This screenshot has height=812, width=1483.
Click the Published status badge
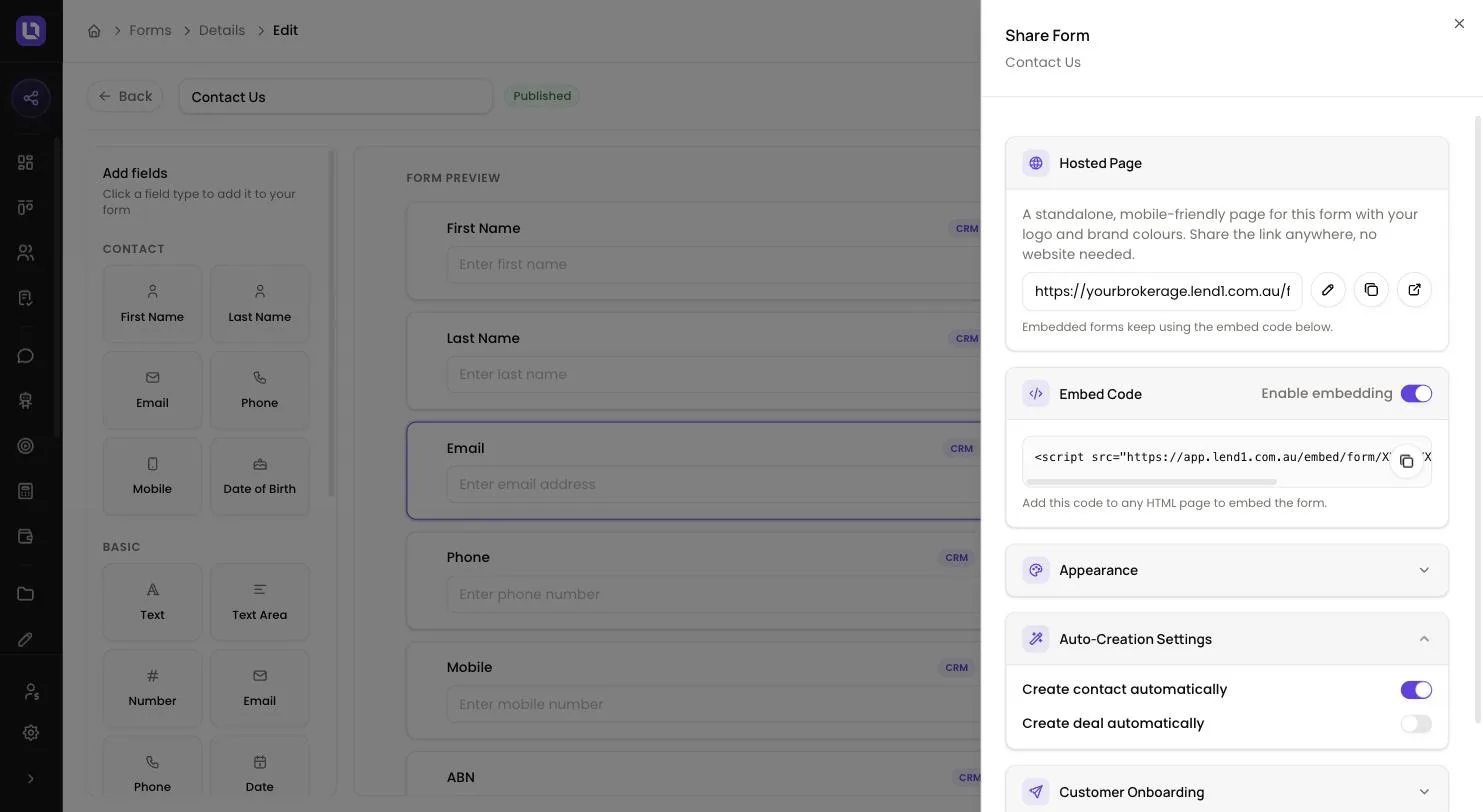coord(542,96)
